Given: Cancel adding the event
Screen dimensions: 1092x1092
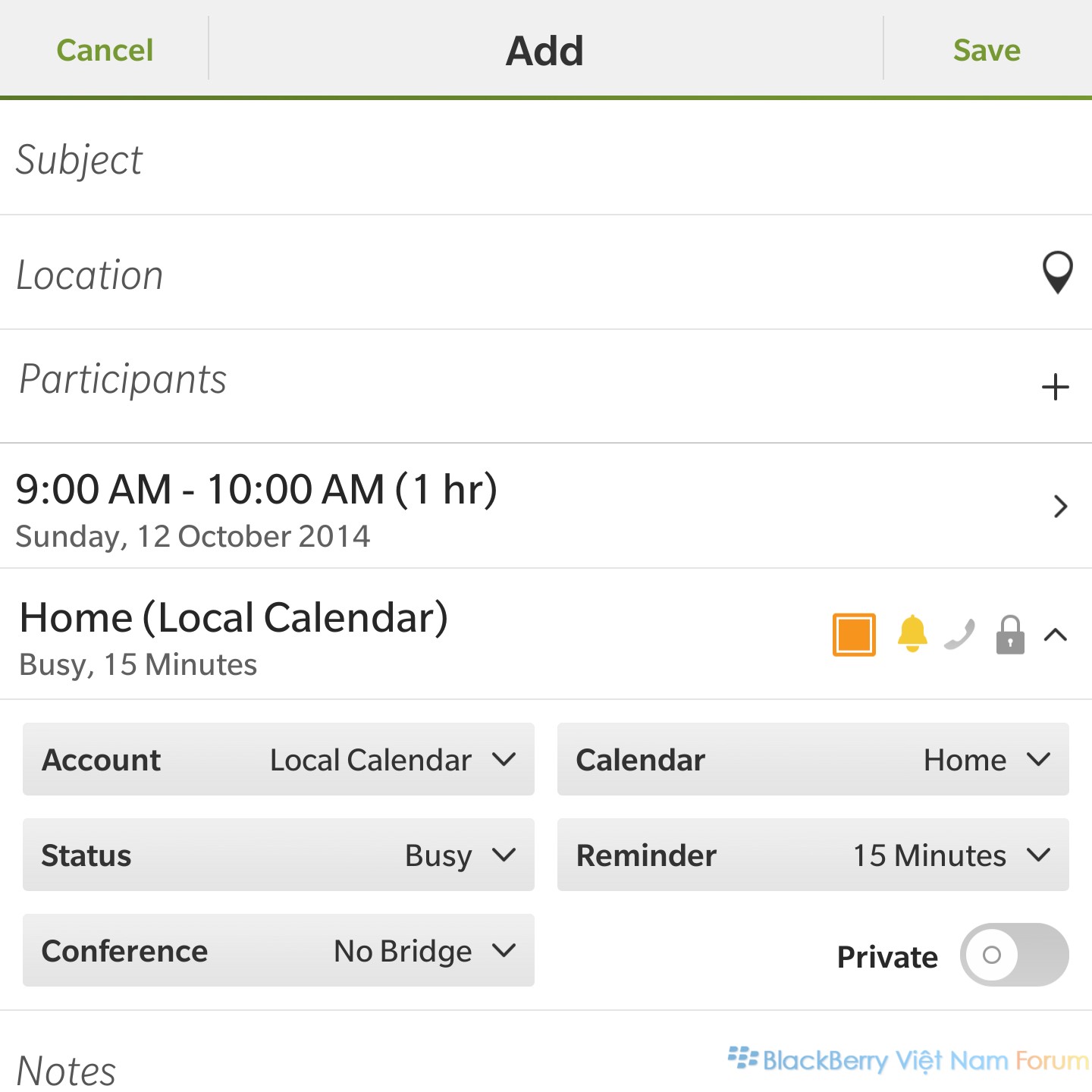Looking at the screenshot, I should 105,50.
